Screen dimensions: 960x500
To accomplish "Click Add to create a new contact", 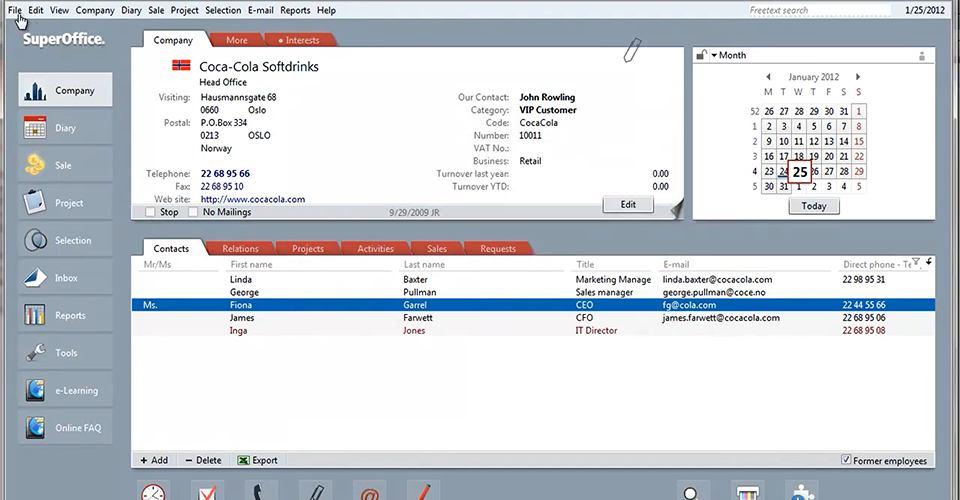I will point(154,460).
